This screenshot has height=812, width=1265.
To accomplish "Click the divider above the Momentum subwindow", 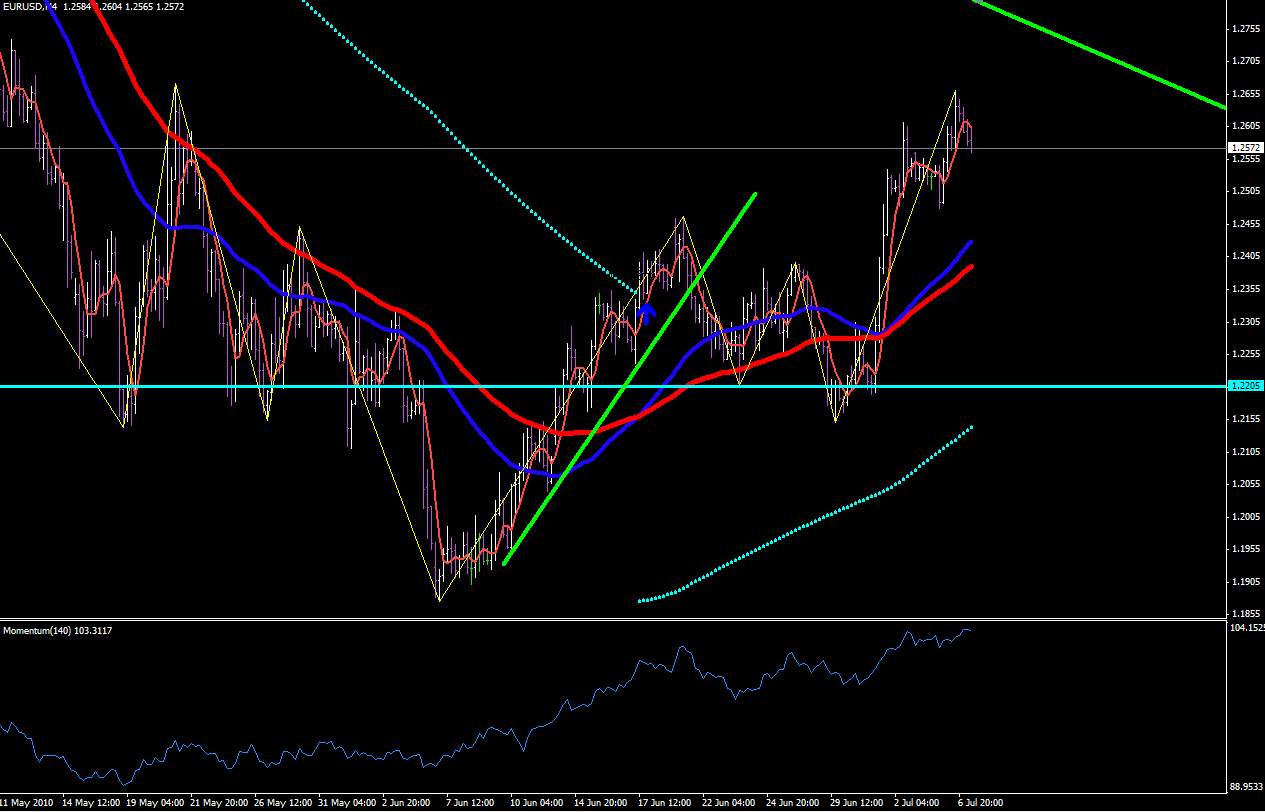I will coord(612,619).
